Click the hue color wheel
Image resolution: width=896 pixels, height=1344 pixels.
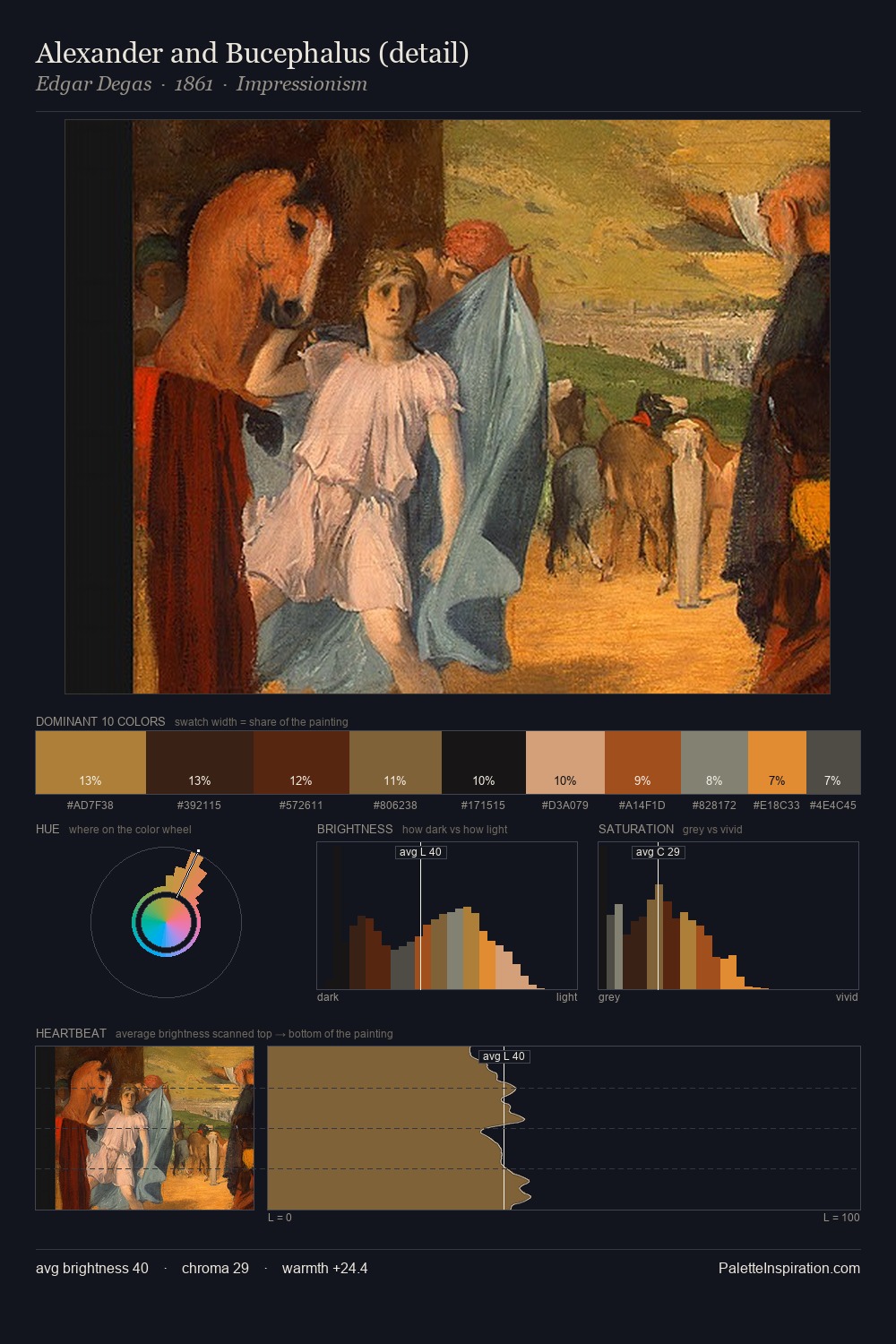point(166,922)
